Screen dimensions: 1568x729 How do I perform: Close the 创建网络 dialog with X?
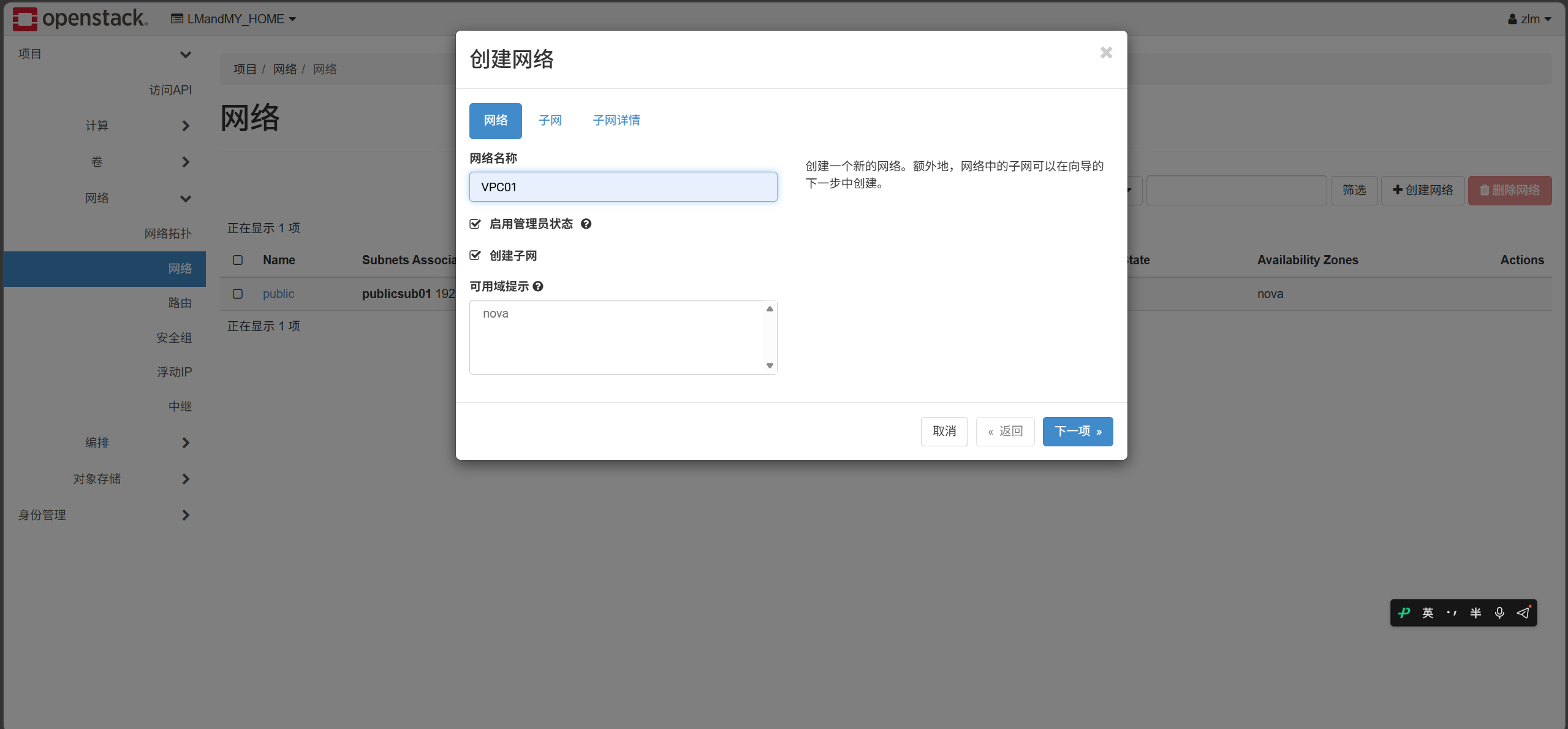(x=1106, y=53)
